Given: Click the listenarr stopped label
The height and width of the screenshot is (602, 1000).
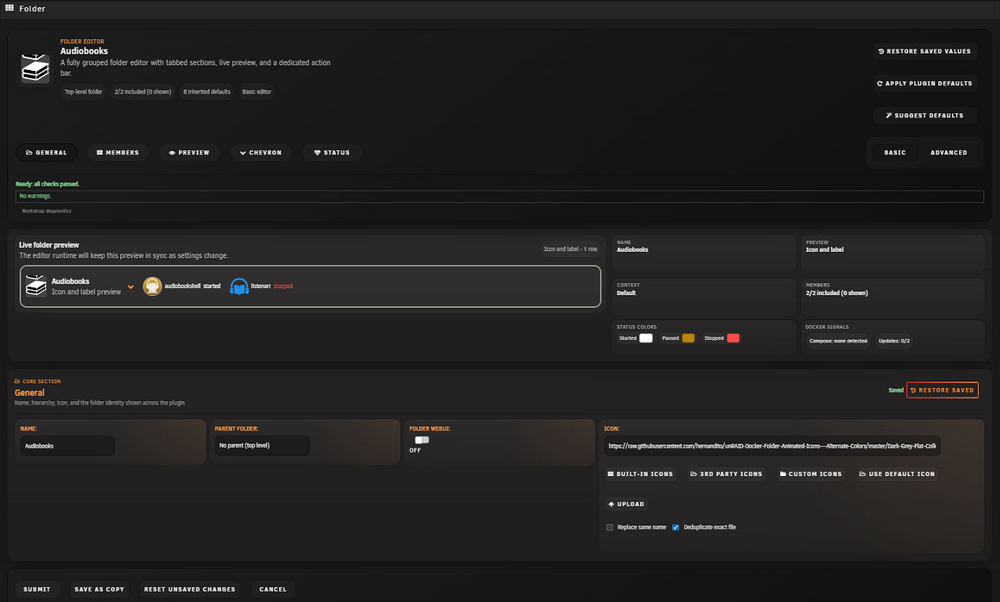Looking at the screenshot, I should 272,286.
